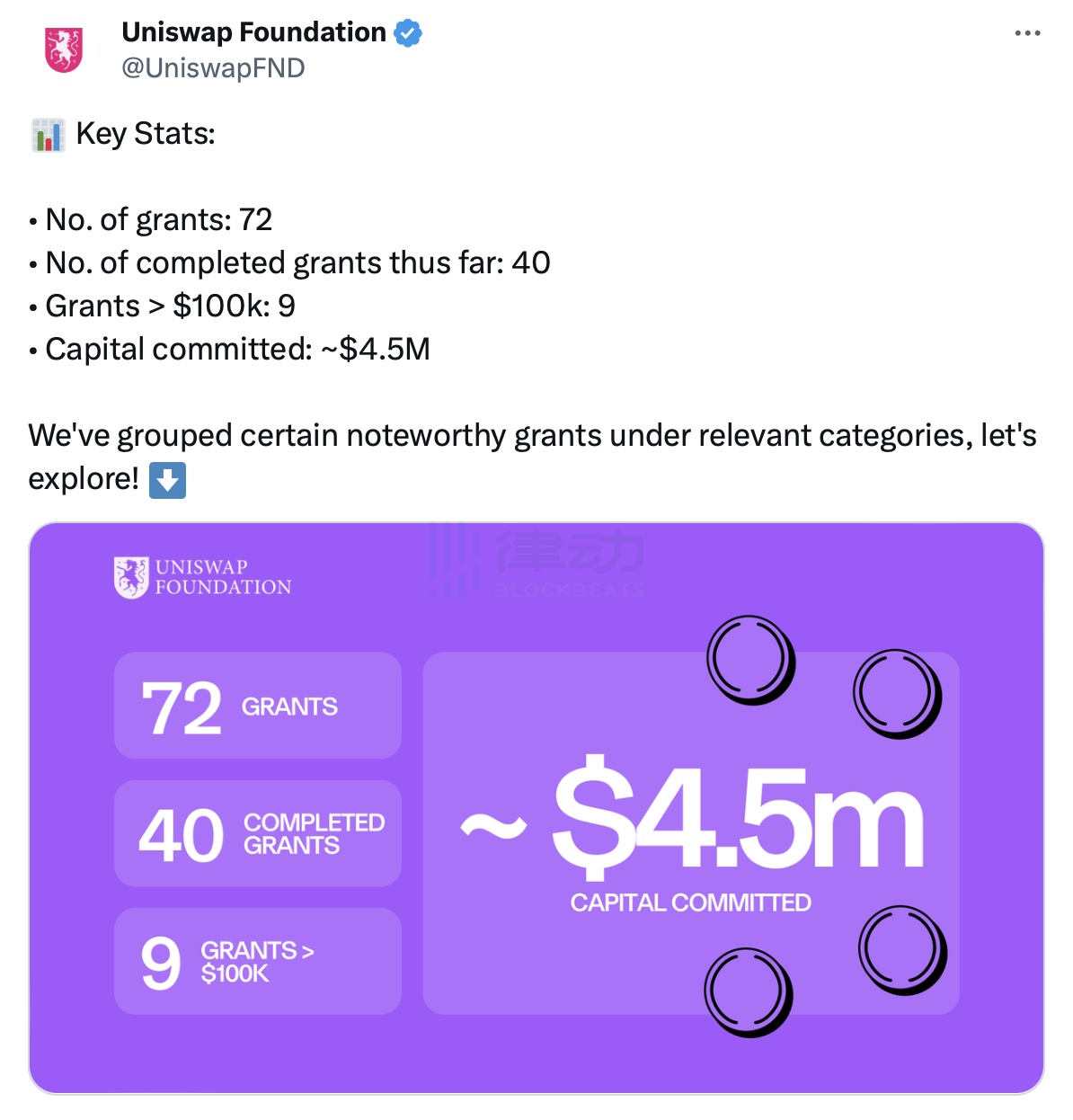Click the ~$4.5m figure in the image

(x=692, y=818)
